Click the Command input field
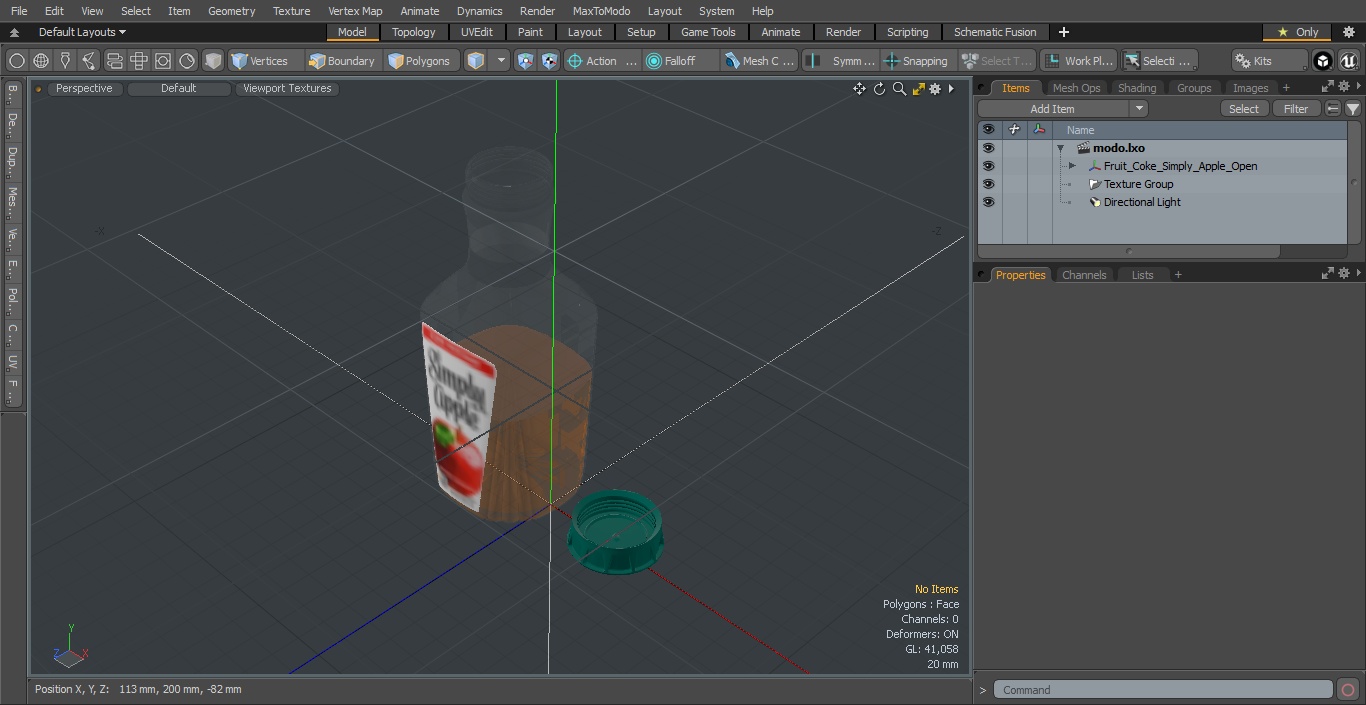This screenshot has width=1366, height=705. pos(1163,690)
